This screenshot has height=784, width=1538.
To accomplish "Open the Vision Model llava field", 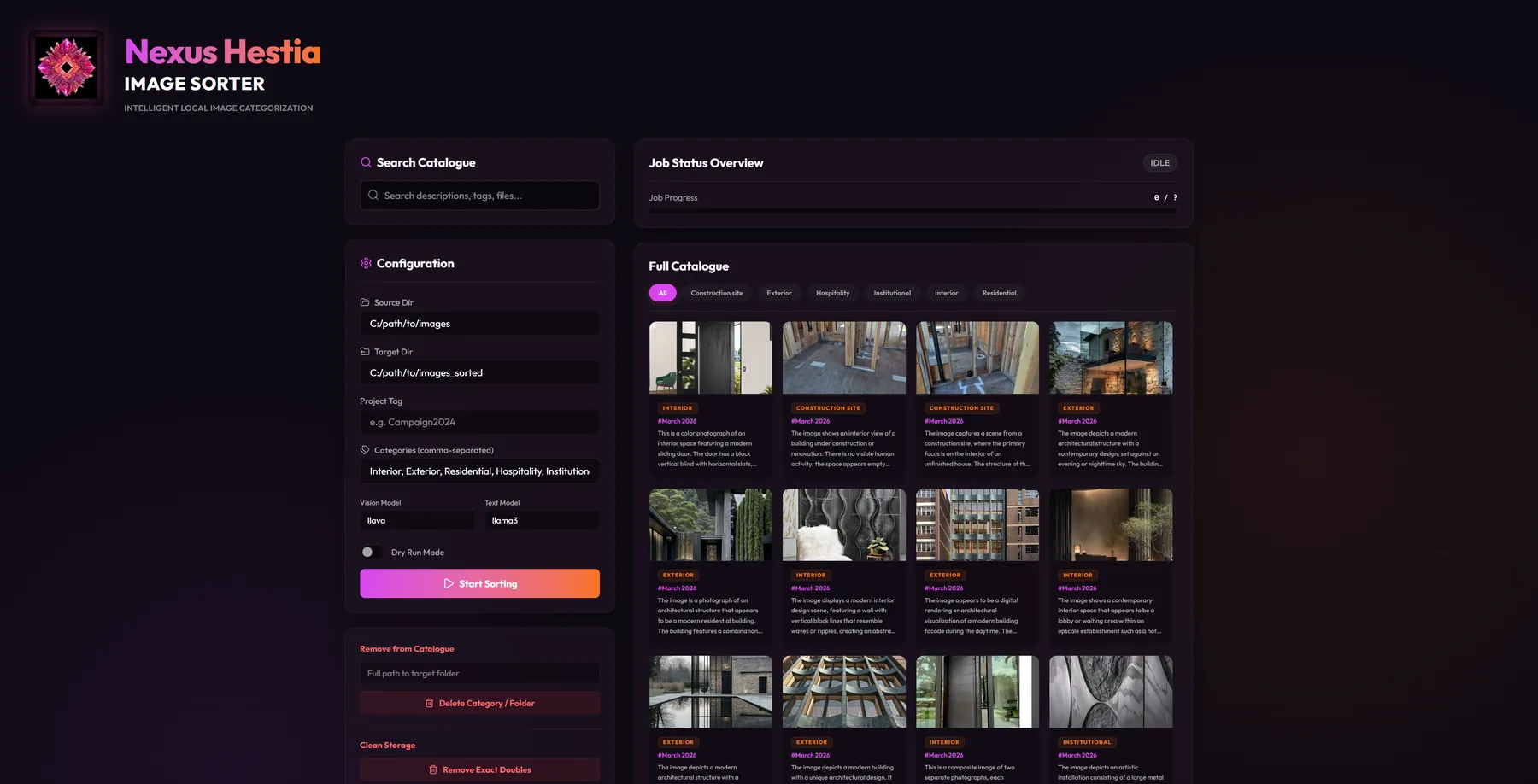I will (417, 520).
